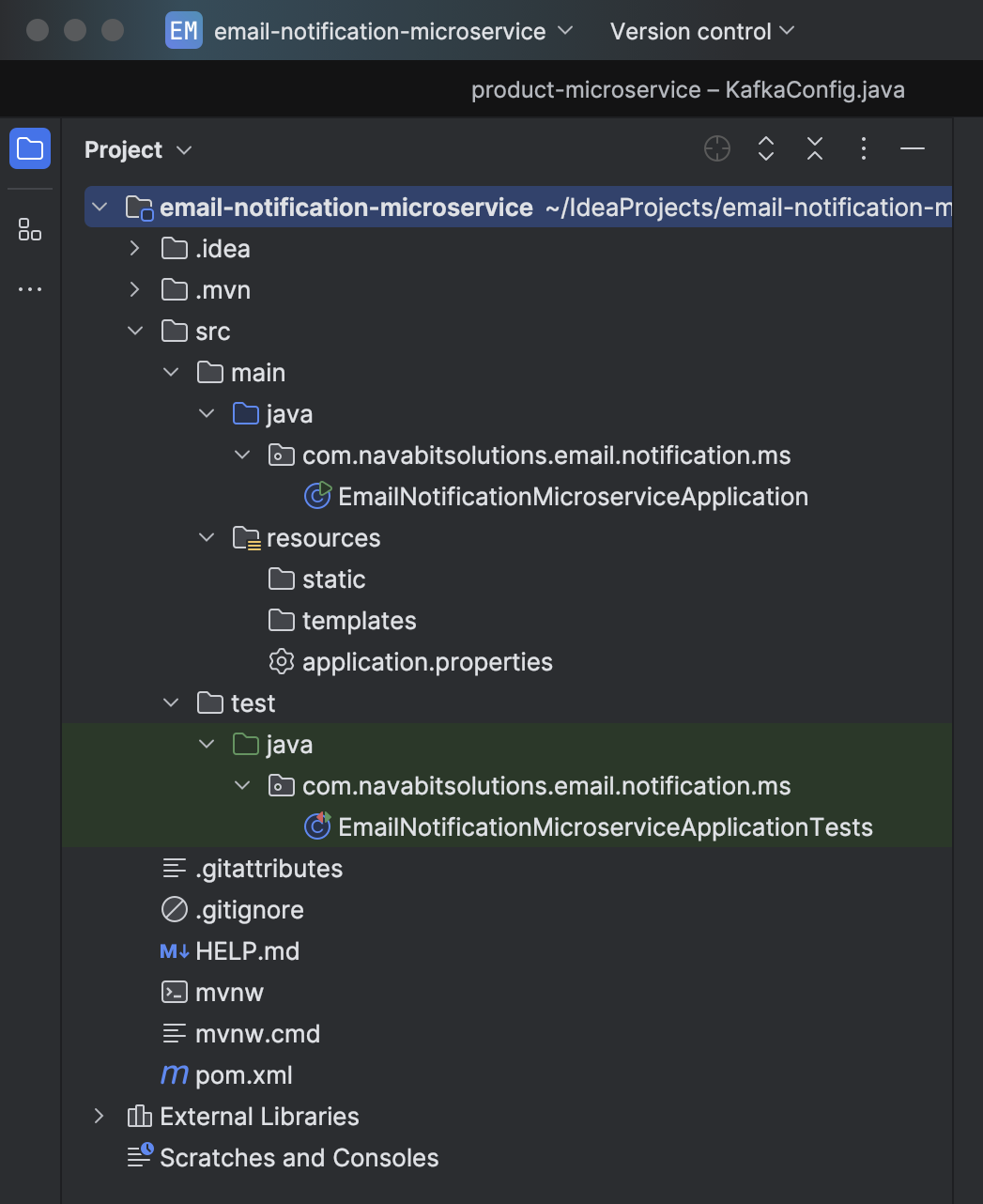The image size is (983, 1204).
Task: Open the Project view selector dropdown
Action: coord(138,150)
